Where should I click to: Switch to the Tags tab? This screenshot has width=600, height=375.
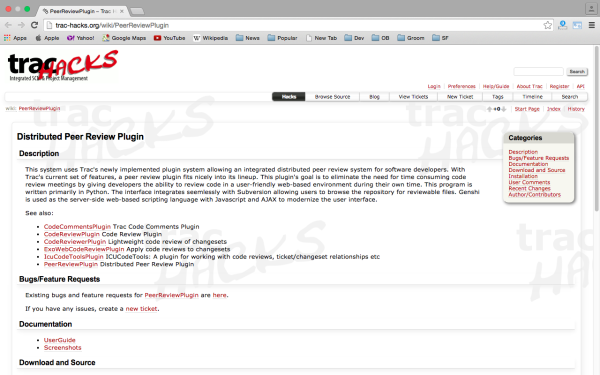point(498,97)
